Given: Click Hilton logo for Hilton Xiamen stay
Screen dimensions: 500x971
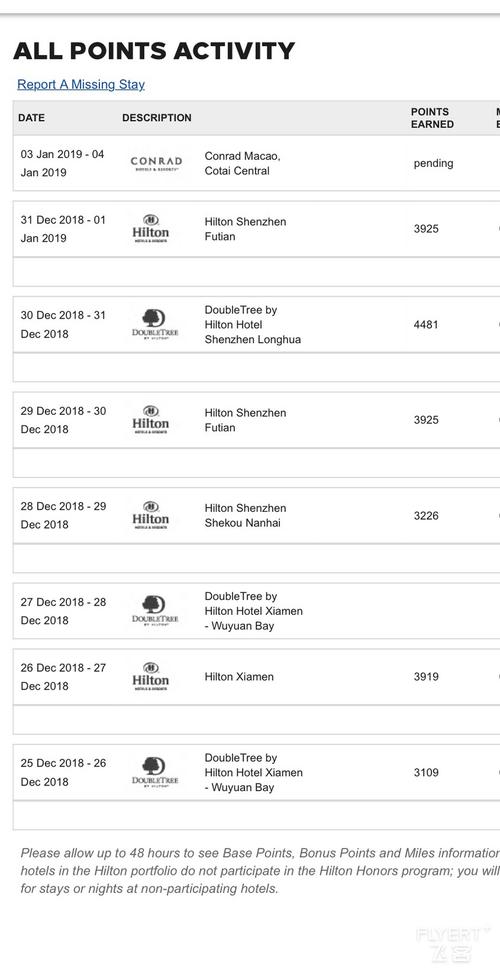Looking at the screenshot, I should [151, 677].
